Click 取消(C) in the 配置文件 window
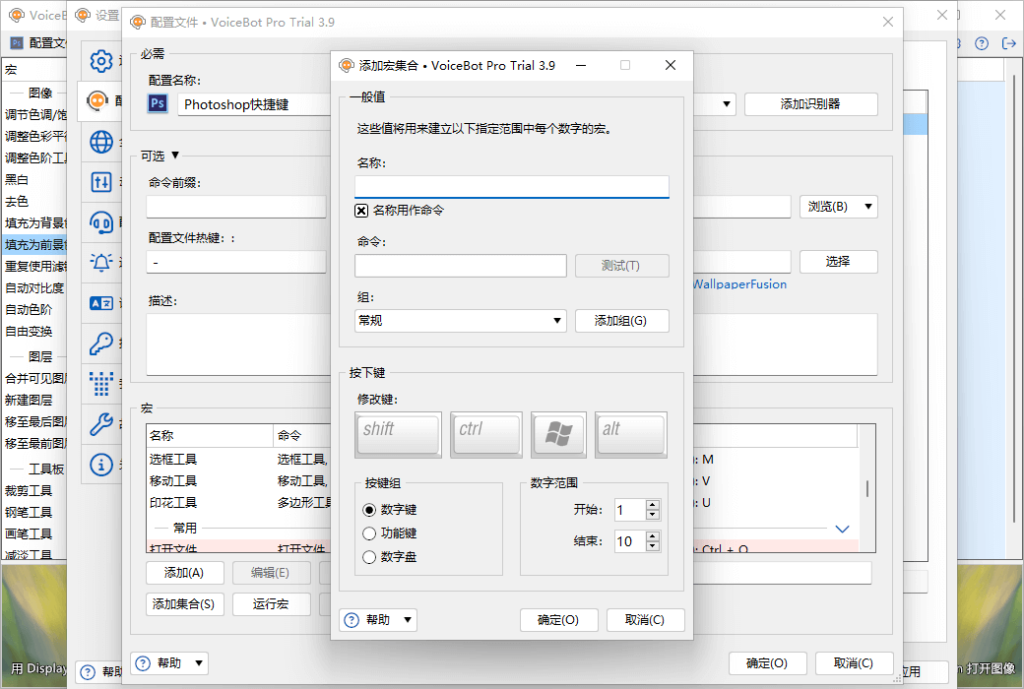This screenshot has height=689, width=1024. [854, 664]
